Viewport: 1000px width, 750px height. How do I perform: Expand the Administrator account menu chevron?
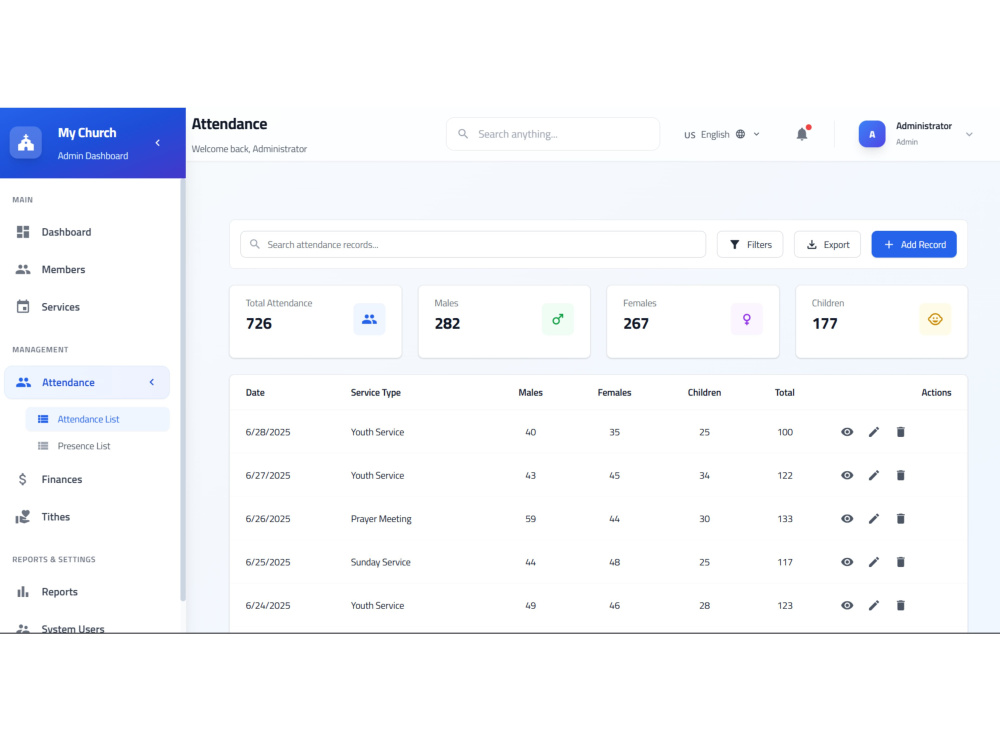tap(969, 135)
